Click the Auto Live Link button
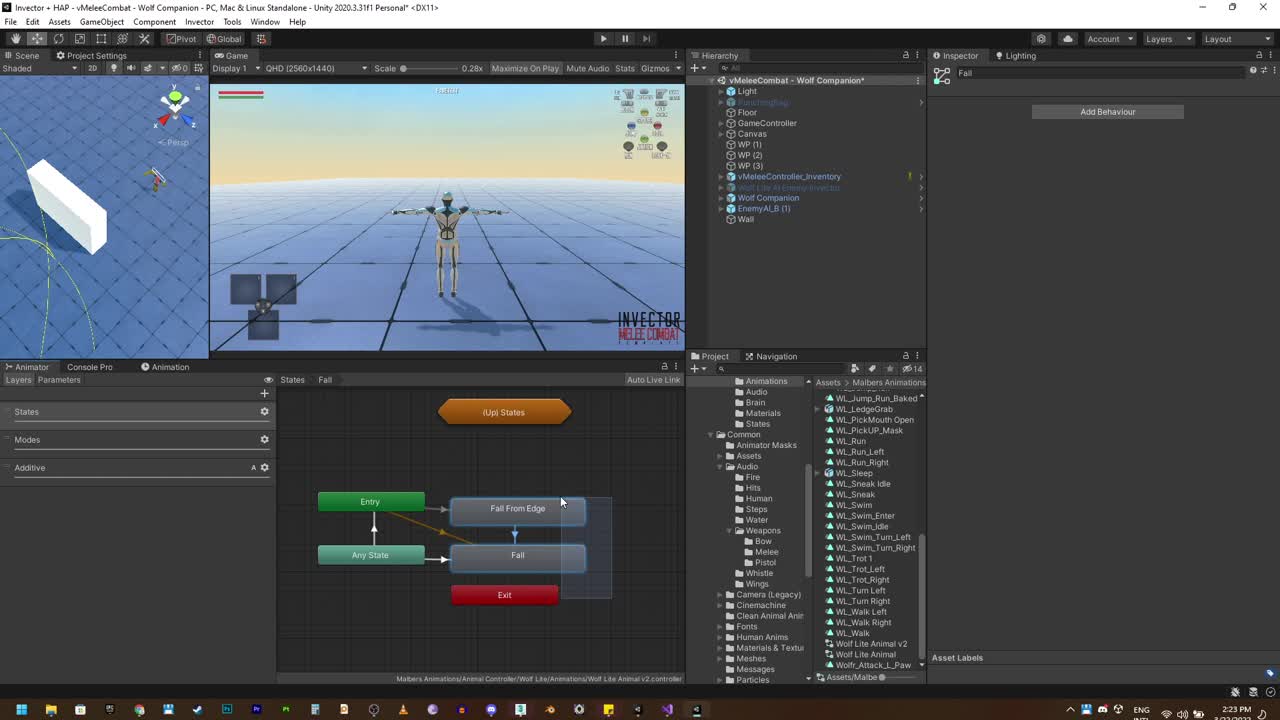 tap(653, 380)
